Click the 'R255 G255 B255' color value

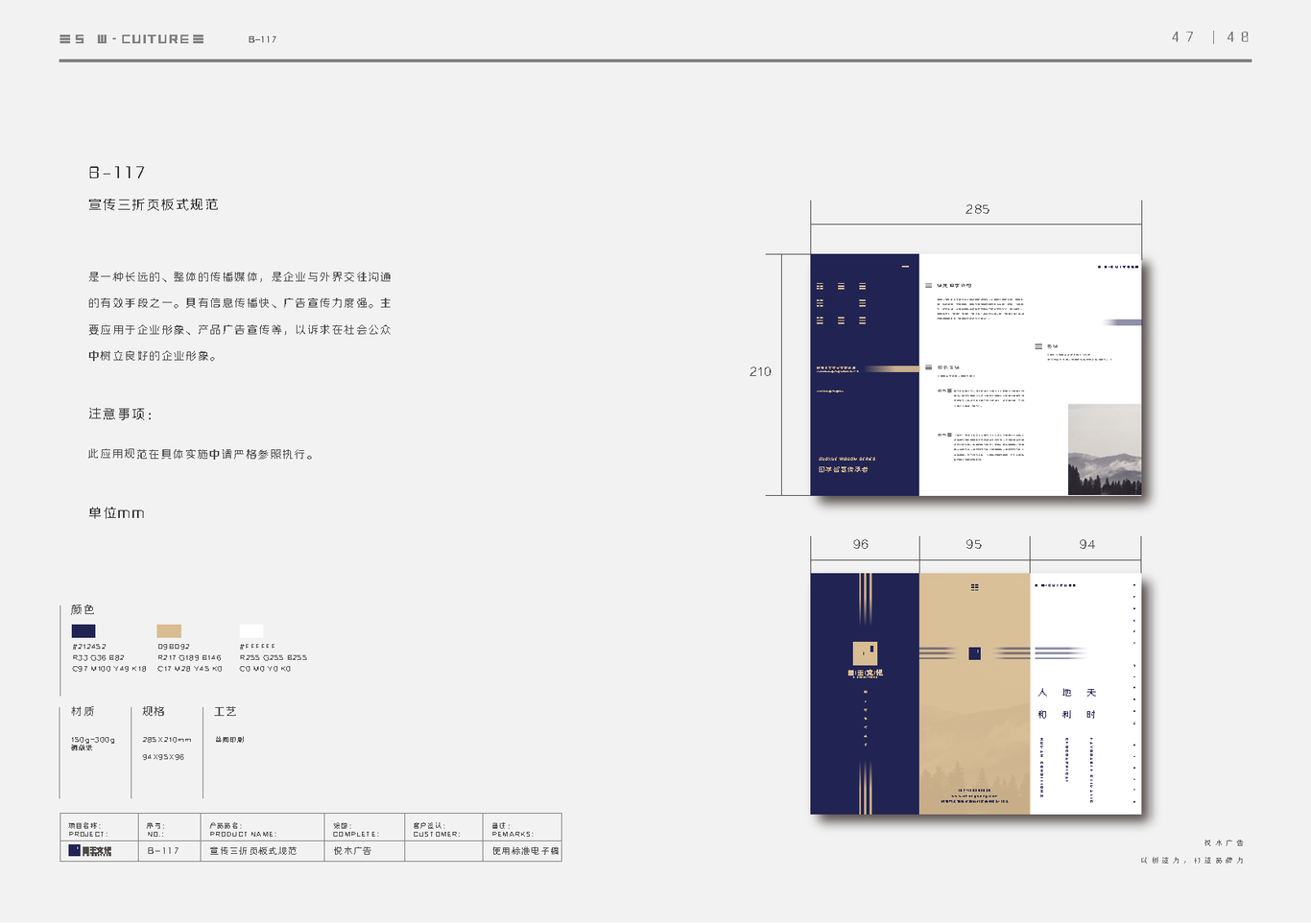coord(274,658)
